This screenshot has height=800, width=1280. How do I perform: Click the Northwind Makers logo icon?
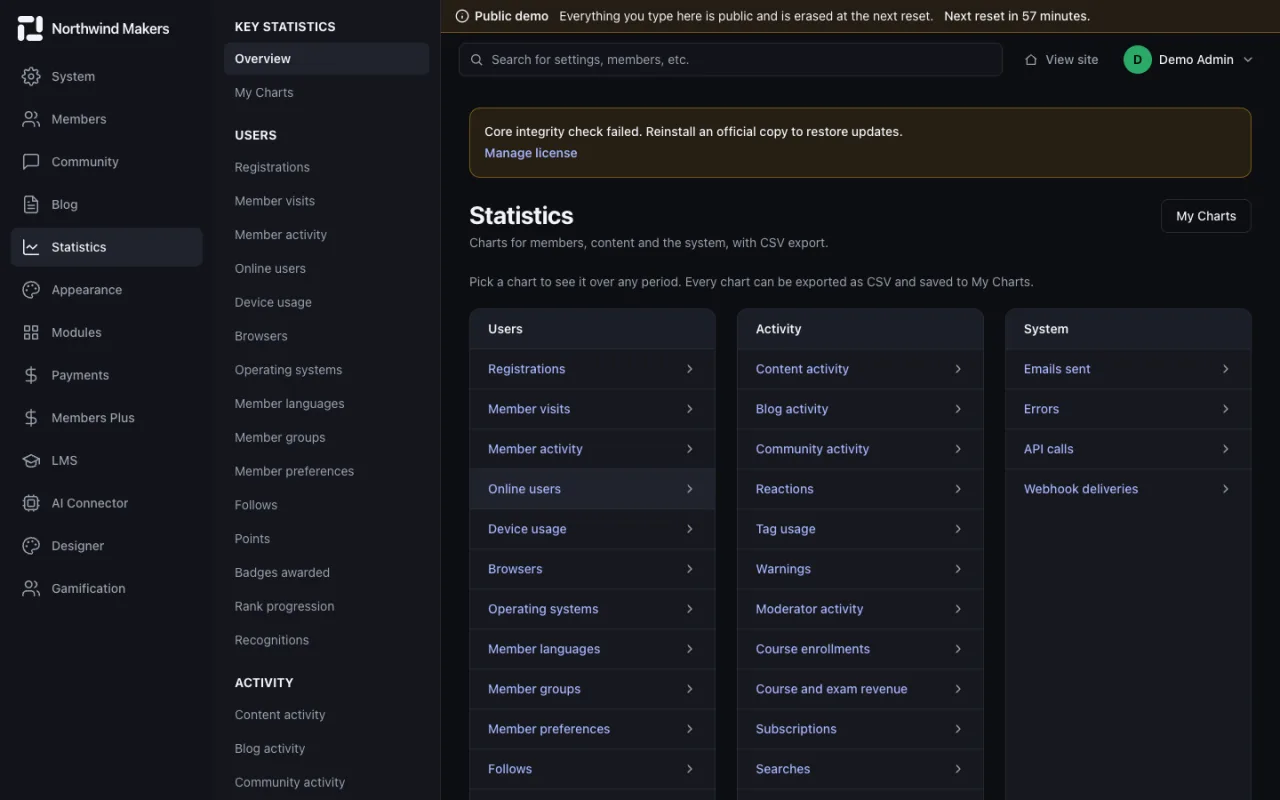(31, 29)
